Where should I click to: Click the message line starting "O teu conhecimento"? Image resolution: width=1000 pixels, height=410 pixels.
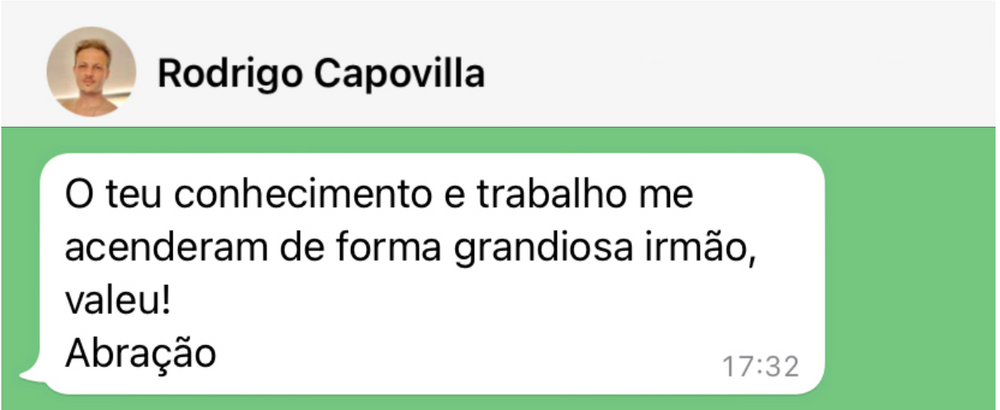tap(378, 192)
